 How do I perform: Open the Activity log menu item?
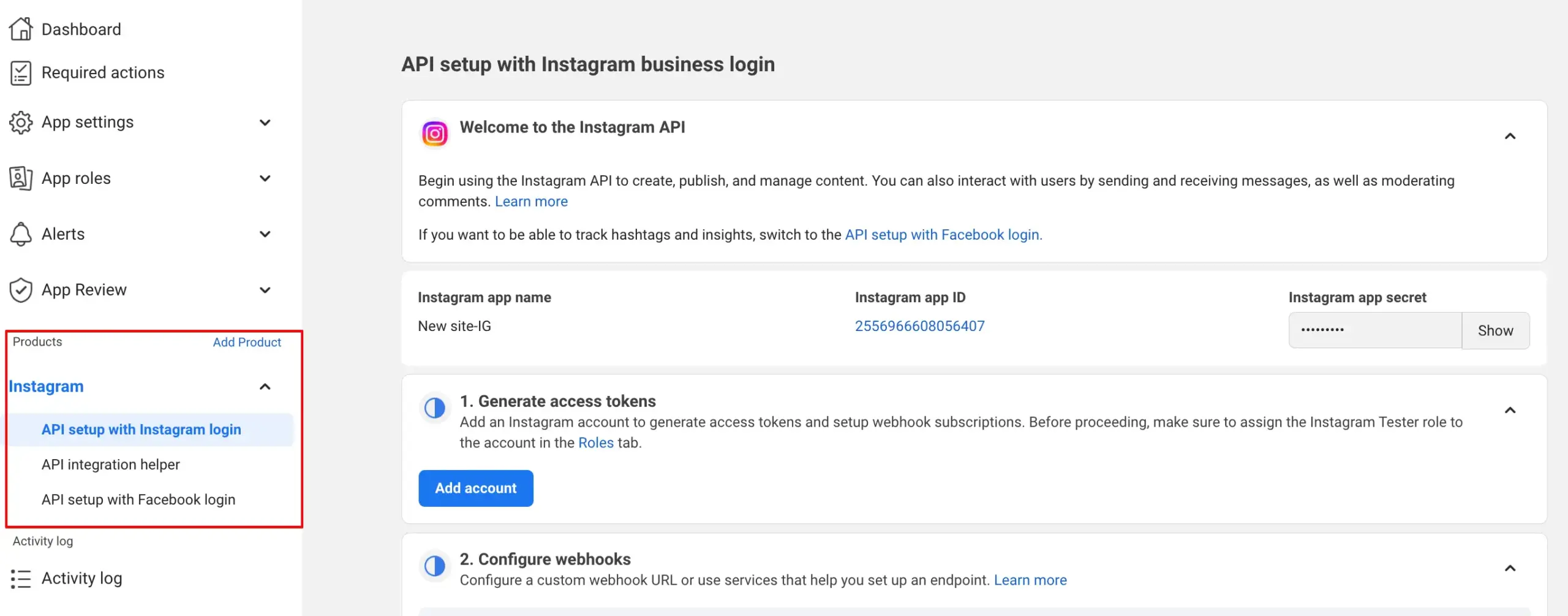82,578
